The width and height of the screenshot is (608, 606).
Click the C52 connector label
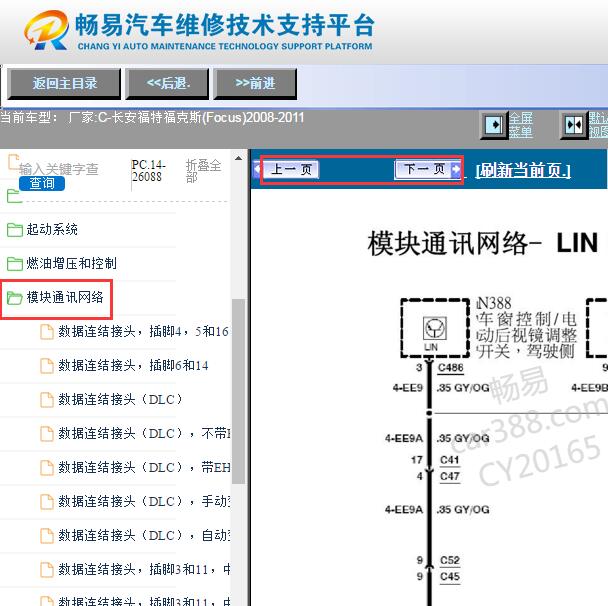450,560
